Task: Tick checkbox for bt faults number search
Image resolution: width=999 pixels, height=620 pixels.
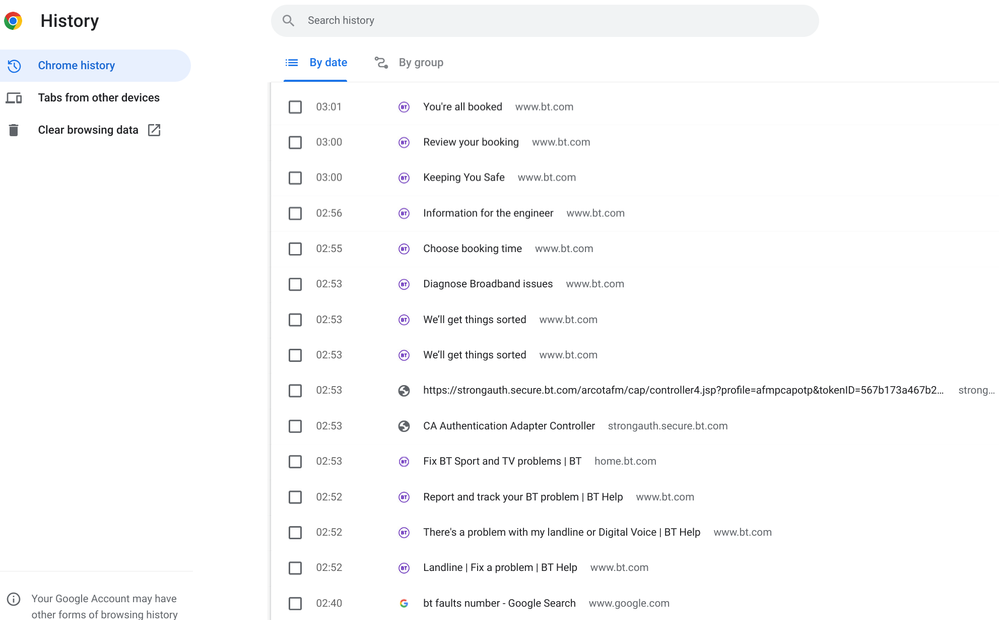Action: click(295, 604)
